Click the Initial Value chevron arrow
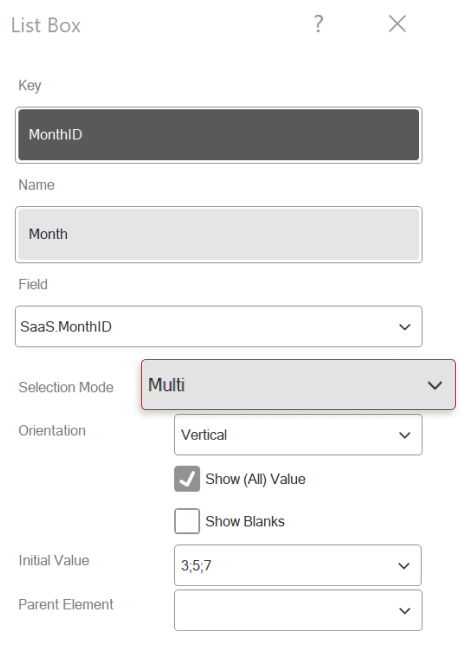Image resolution: width=462 pixels, height=650 pixels. 404,566
